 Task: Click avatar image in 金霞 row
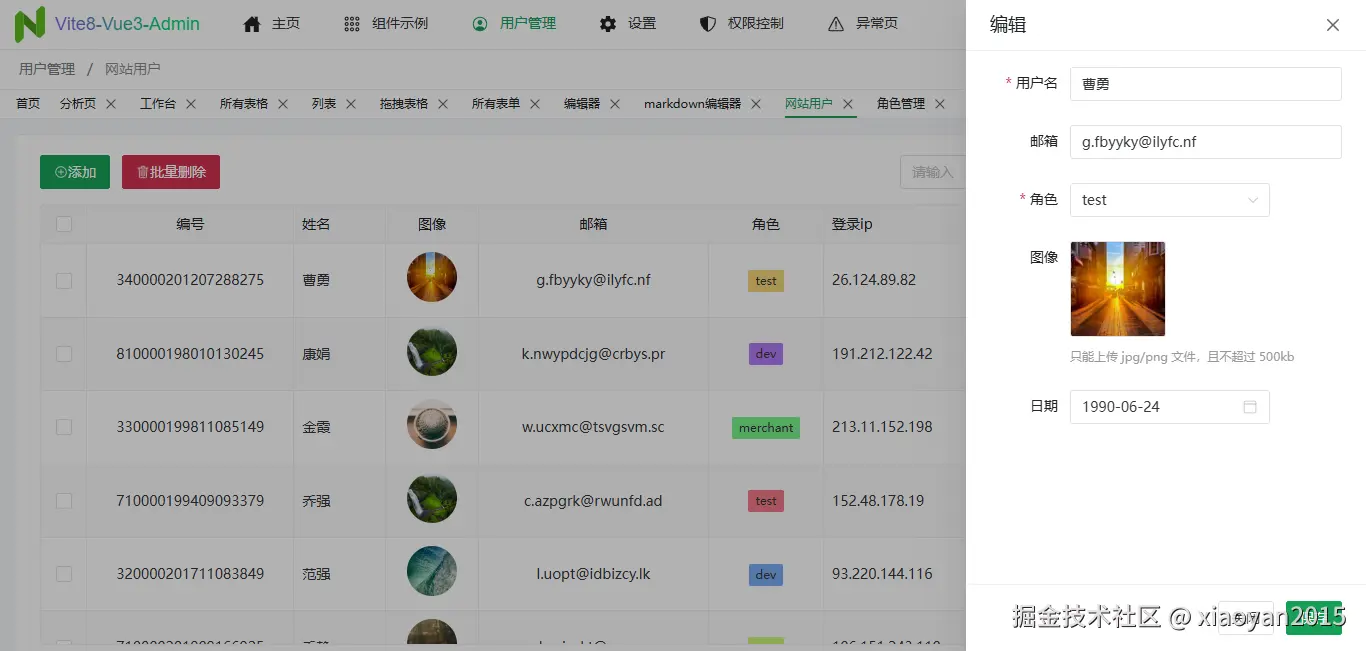[432, 425]
